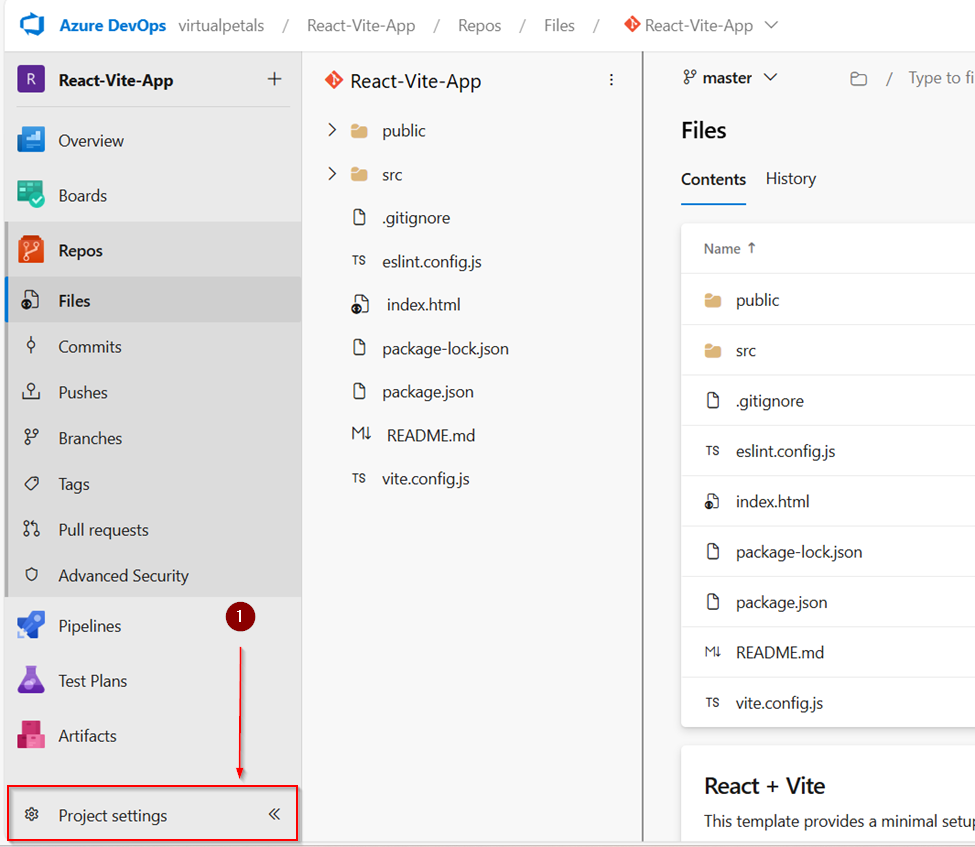Click the Pushes icon in sidebar

click(x=31, y=392)
